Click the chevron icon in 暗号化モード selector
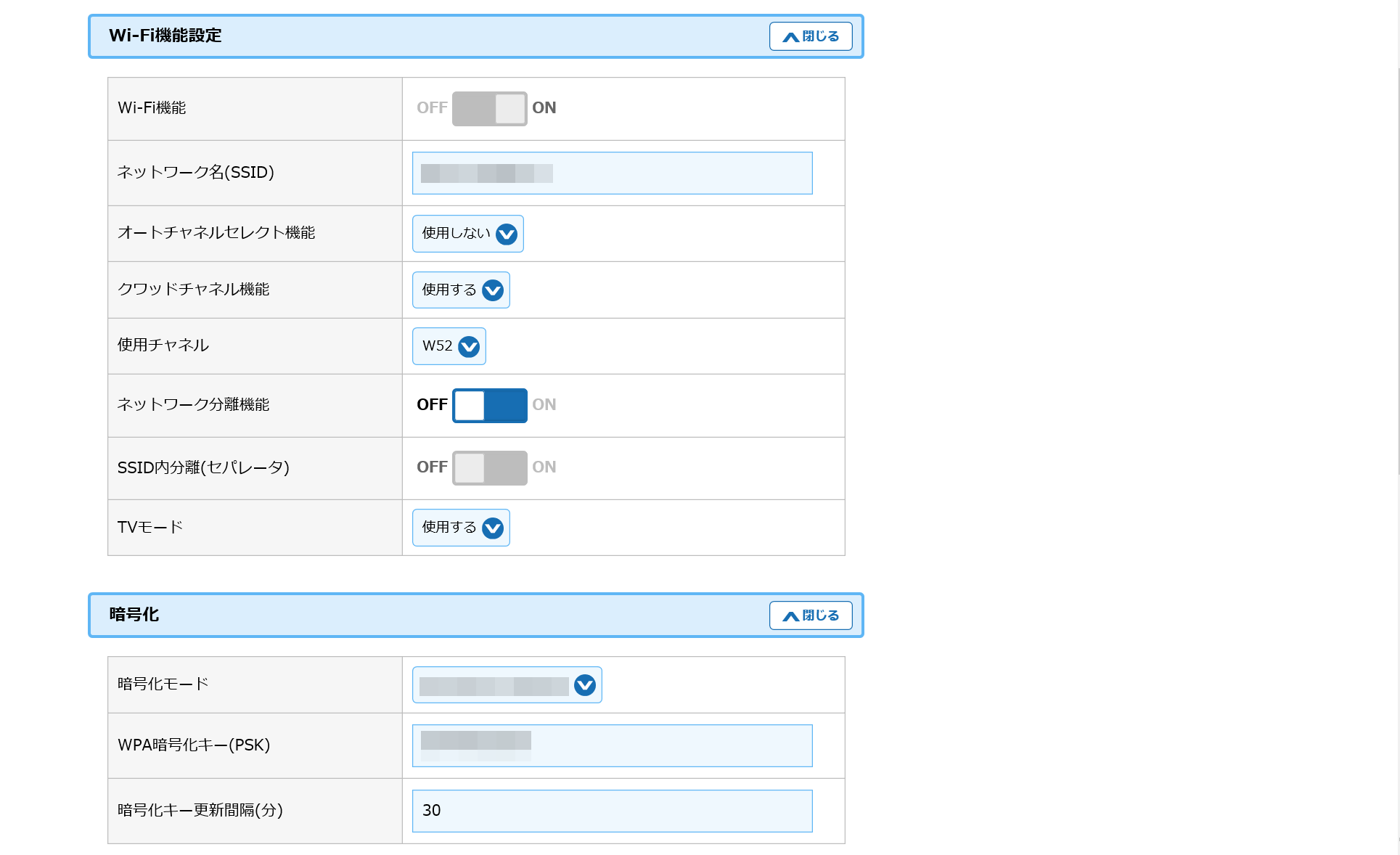Image resolution: width=1400 pixels, height=855 pixels. 585,685
